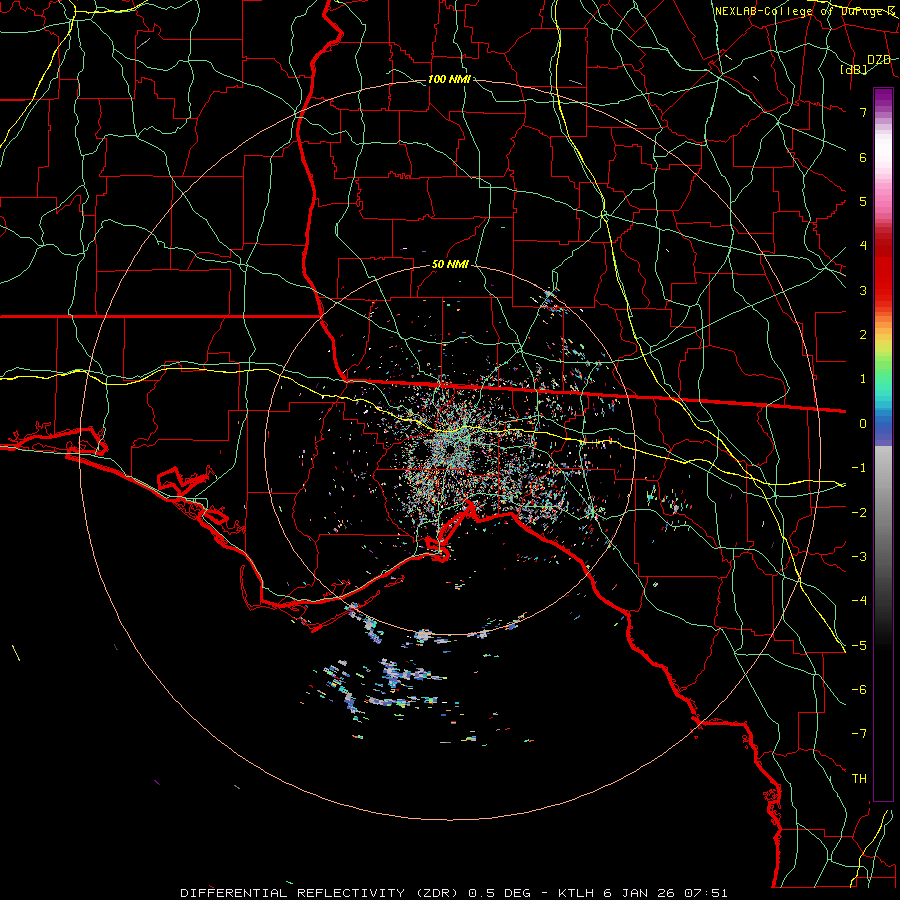900x900 pixels.
Task: Select the 7 dB value on color scale
Action: pos(863,112)
